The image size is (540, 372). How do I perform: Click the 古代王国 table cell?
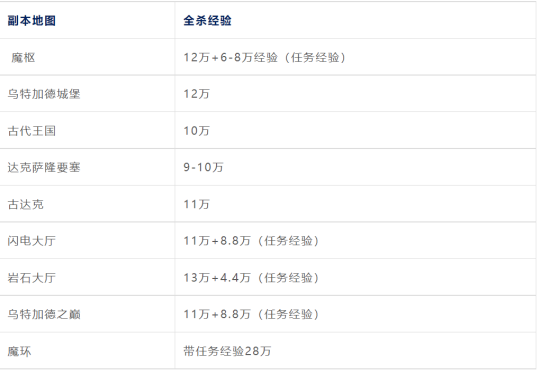click(x=32, y=131)
